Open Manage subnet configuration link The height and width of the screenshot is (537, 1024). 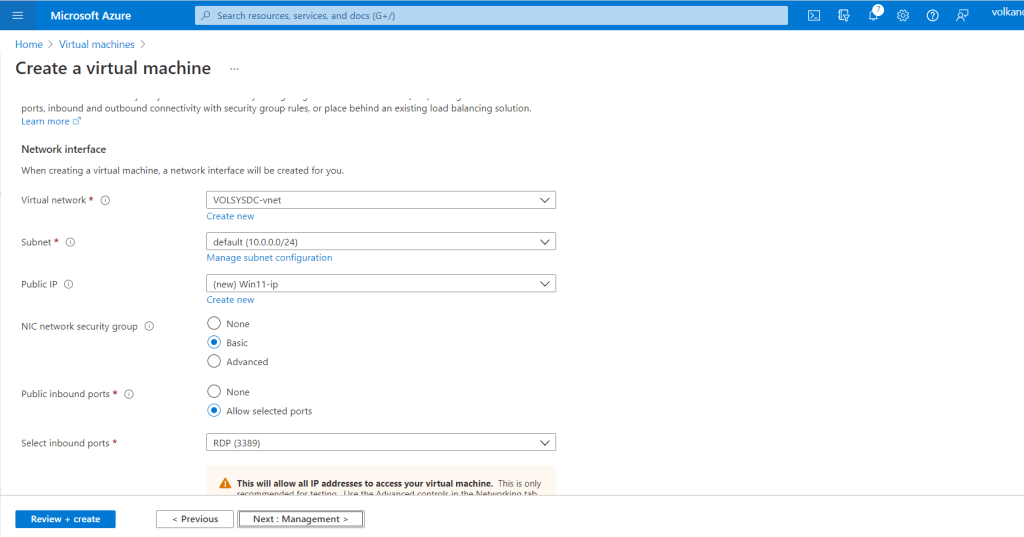269,258
